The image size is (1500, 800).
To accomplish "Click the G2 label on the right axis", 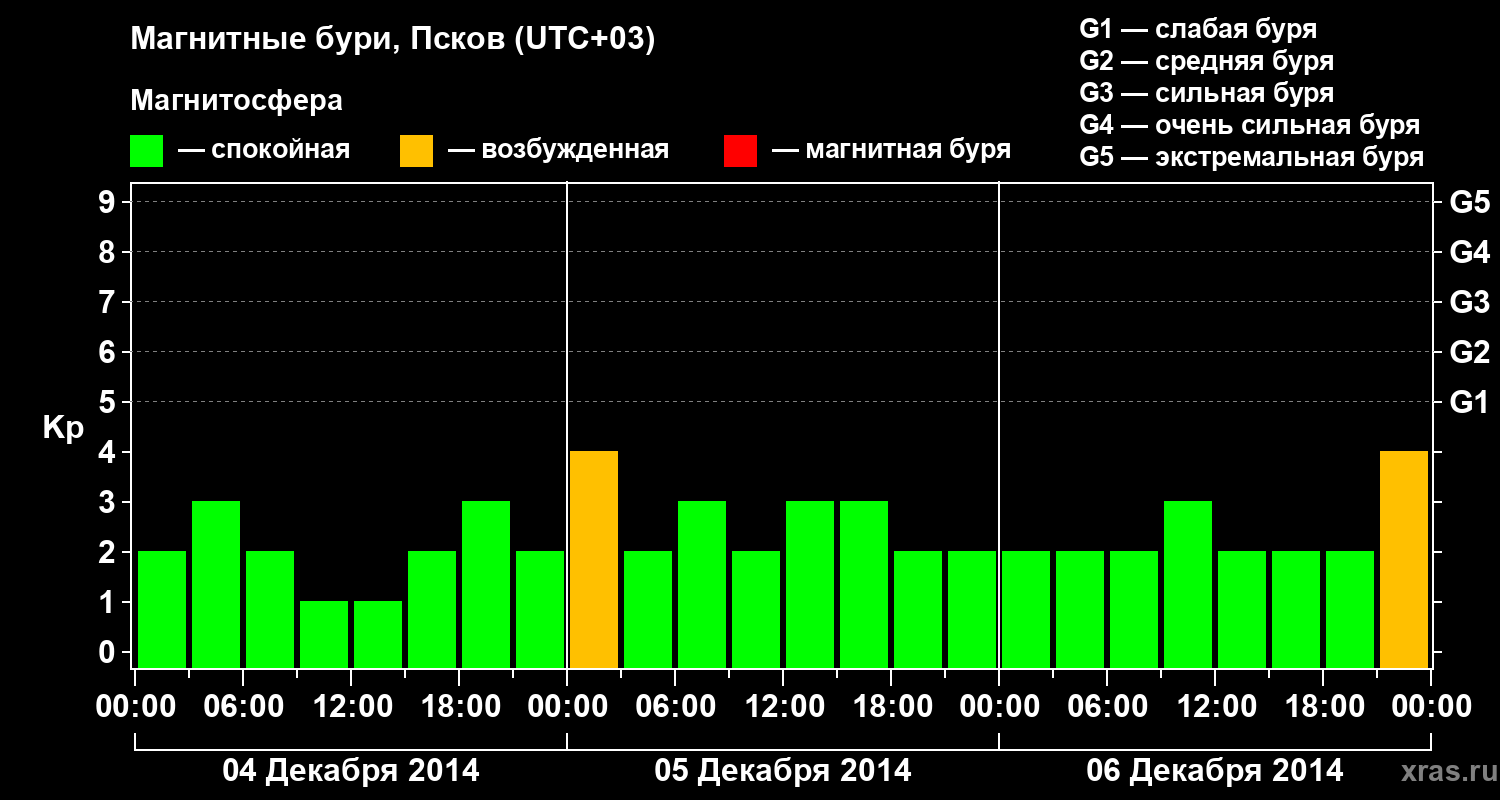I will (x=1469, y=352).
